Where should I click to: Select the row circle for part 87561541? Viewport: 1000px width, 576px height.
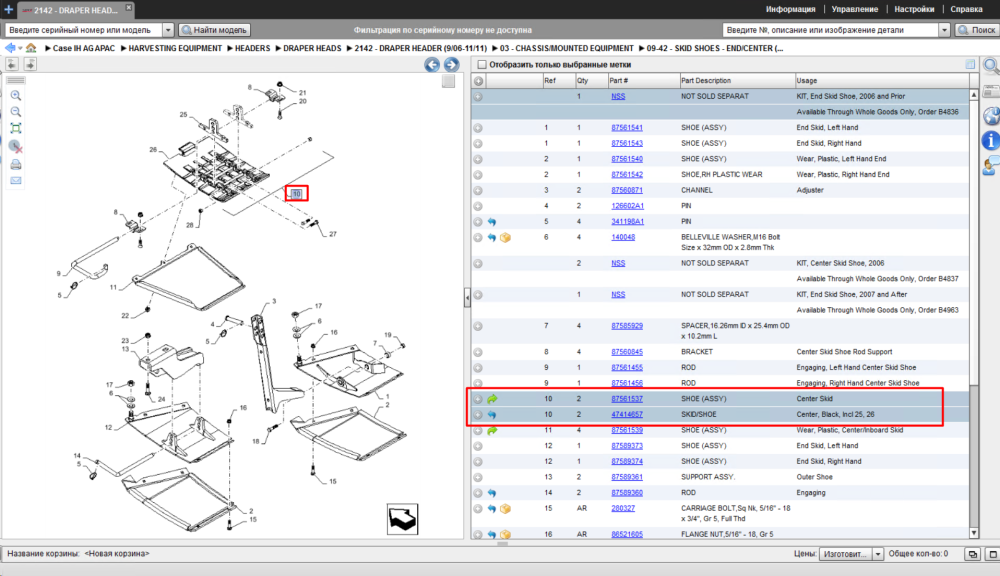(478, 128)
